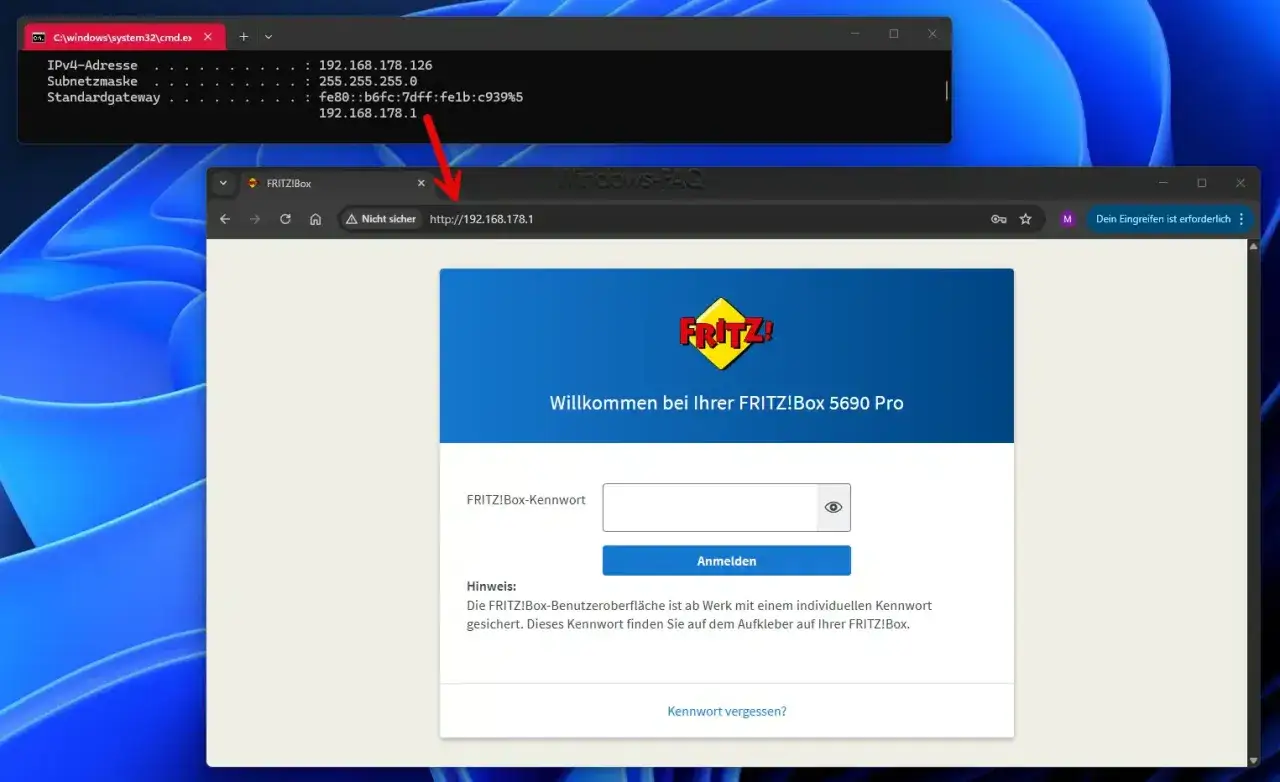Minimize the terminal window

(x=855, y=34)
